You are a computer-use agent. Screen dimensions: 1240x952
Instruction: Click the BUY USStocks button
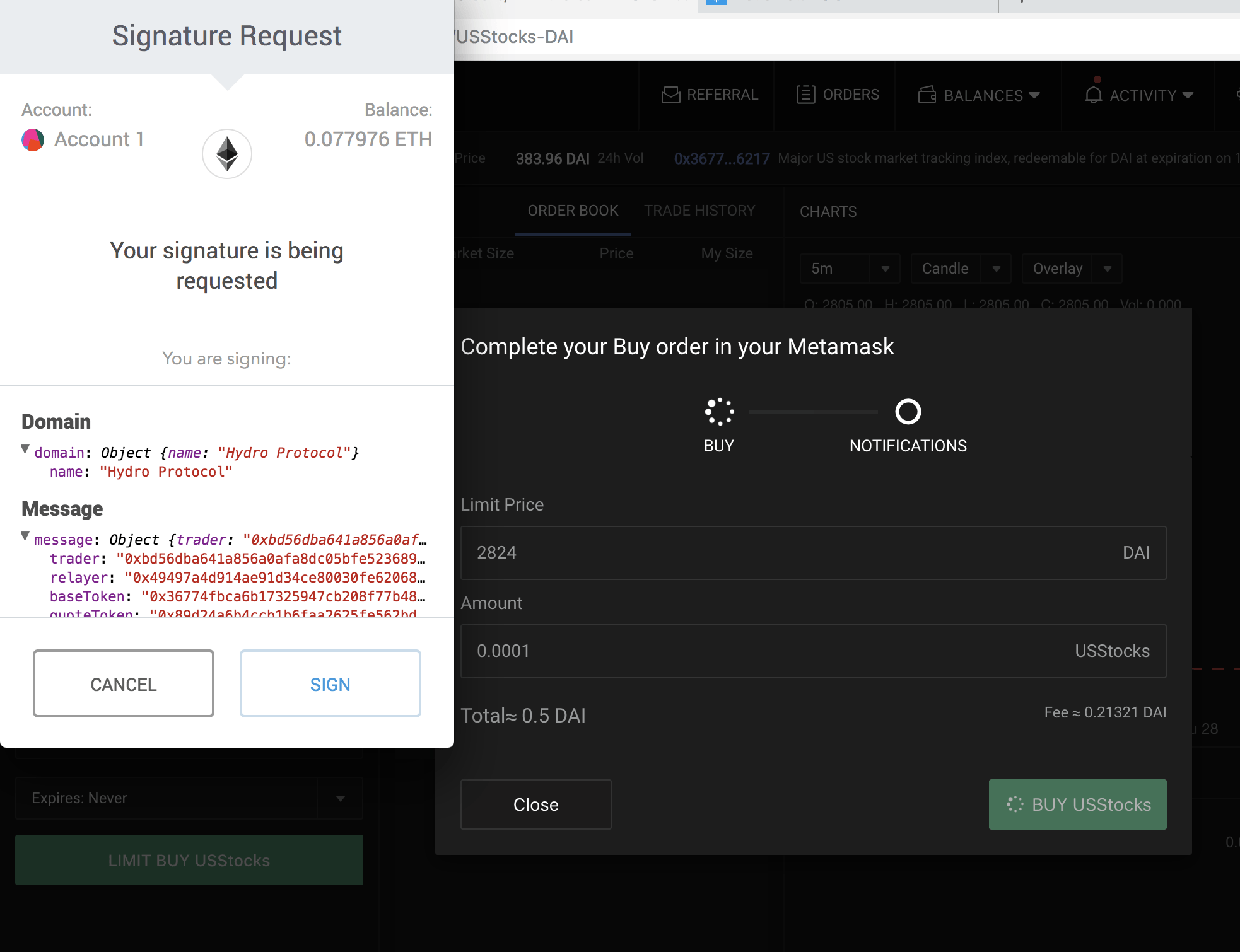point(1078,804)
